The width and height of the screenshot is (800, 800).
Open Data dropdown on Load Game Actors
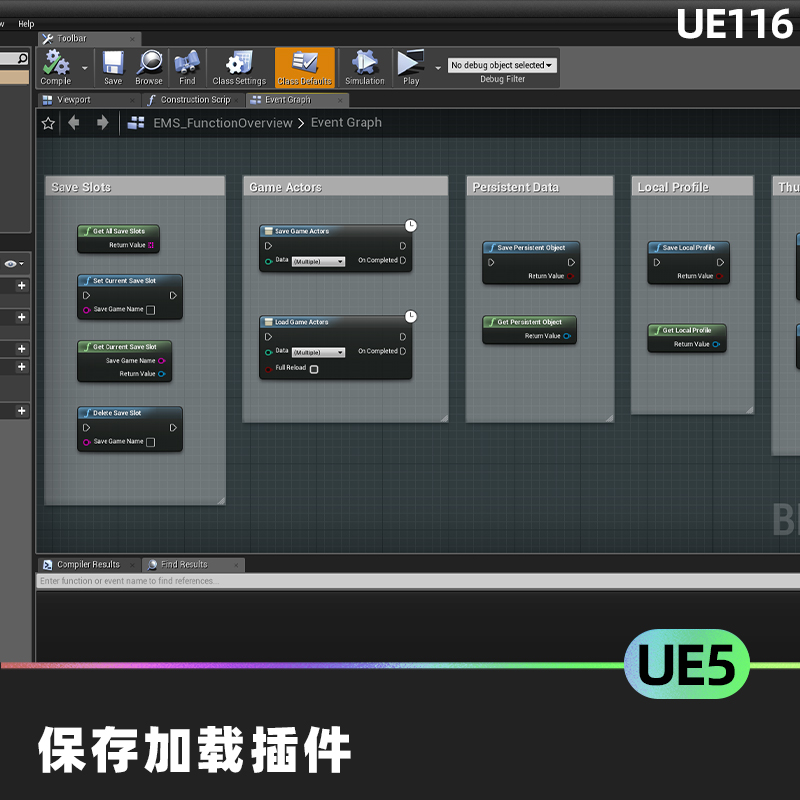(x=318, y=353)
